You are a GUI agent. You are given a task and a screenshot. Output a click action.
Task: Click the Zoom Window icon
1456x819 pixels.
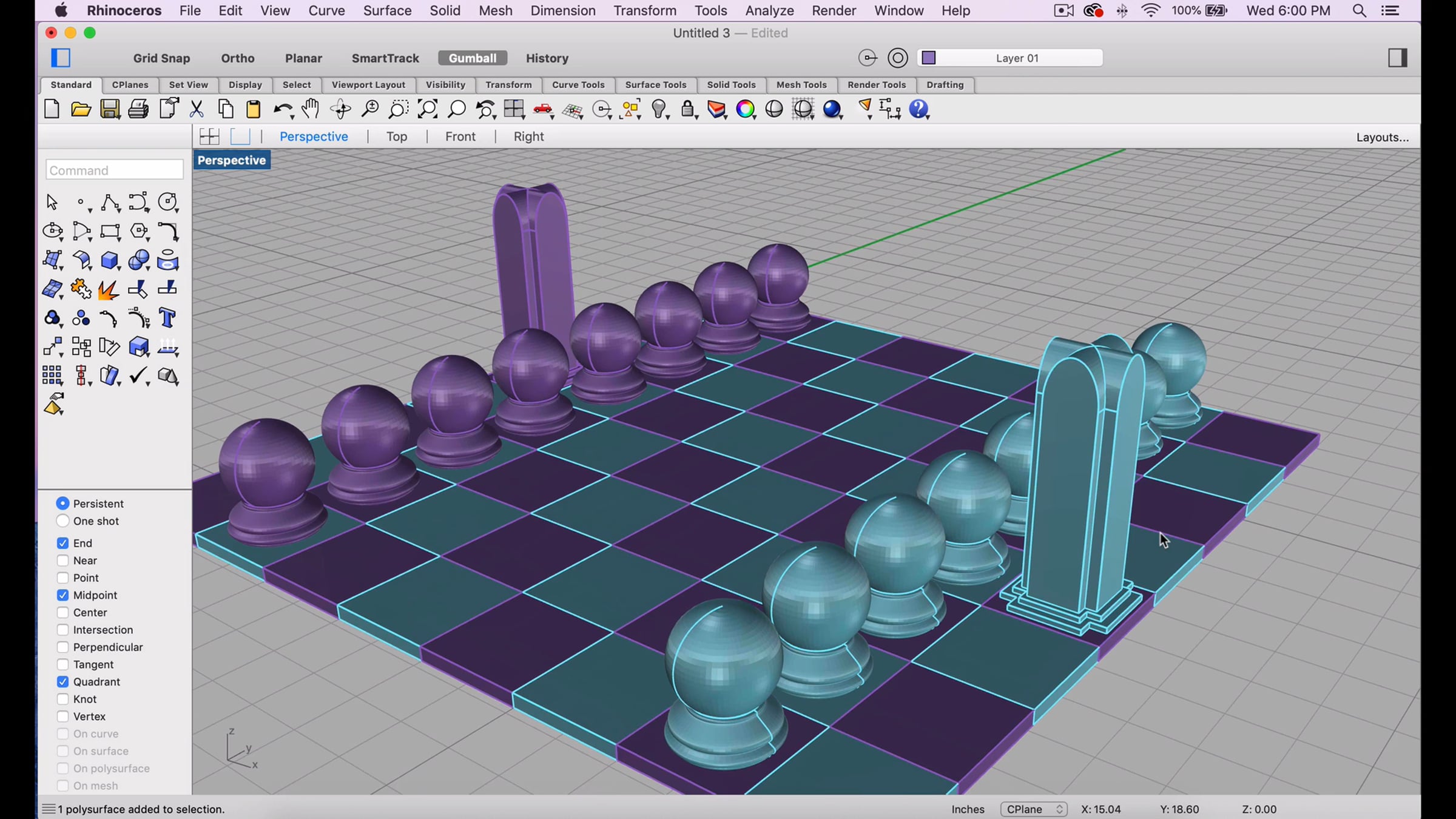(399, 109)
